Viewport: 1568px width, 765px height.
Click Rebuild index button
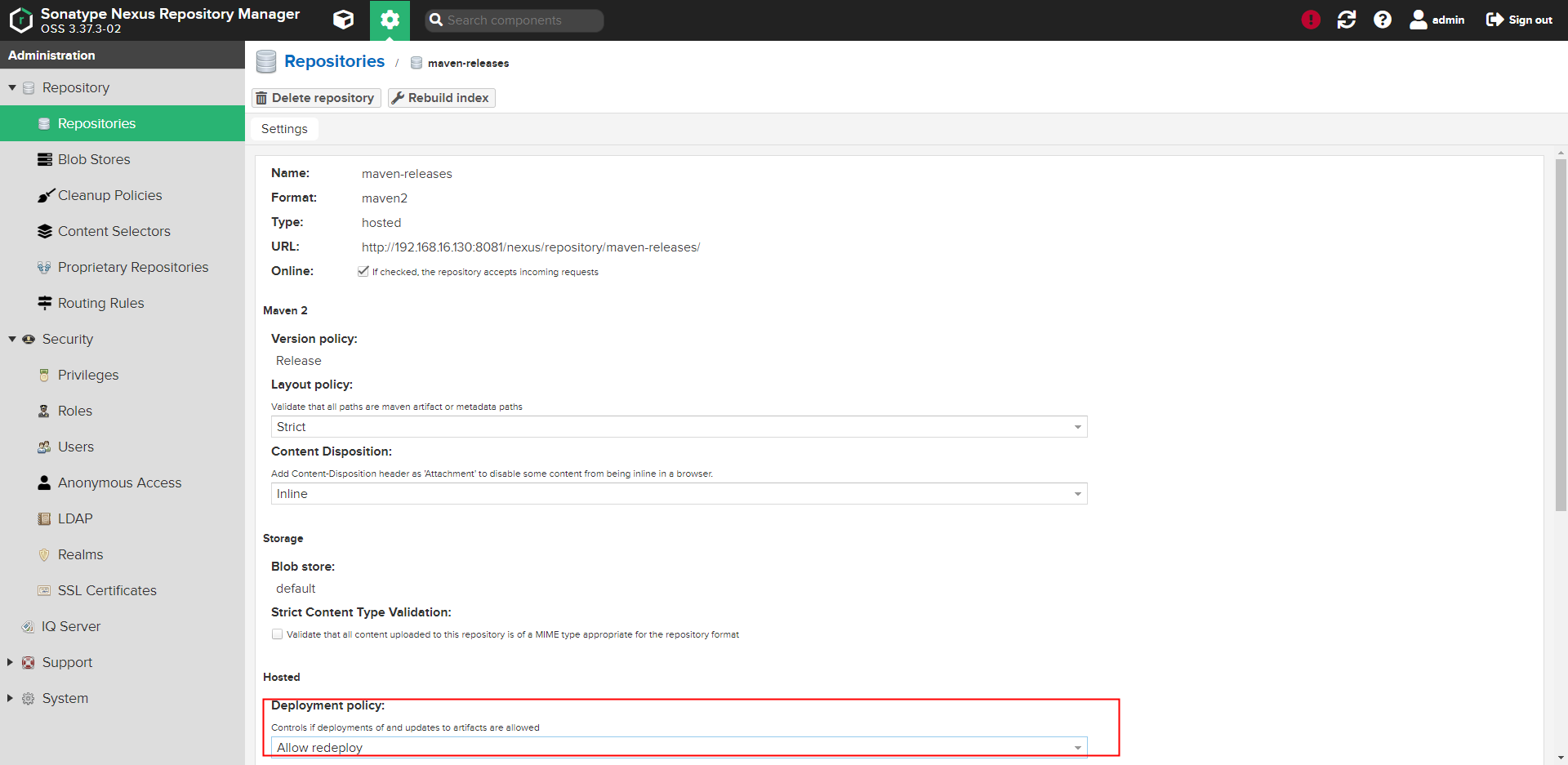point(441,98)
